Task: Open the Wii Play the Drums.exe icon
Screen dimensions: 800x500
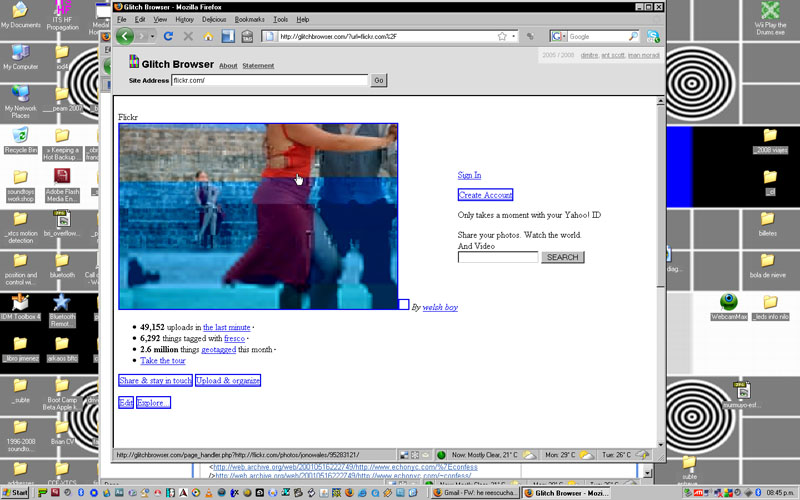Action: pyautogui.click(x=770, y=18)
